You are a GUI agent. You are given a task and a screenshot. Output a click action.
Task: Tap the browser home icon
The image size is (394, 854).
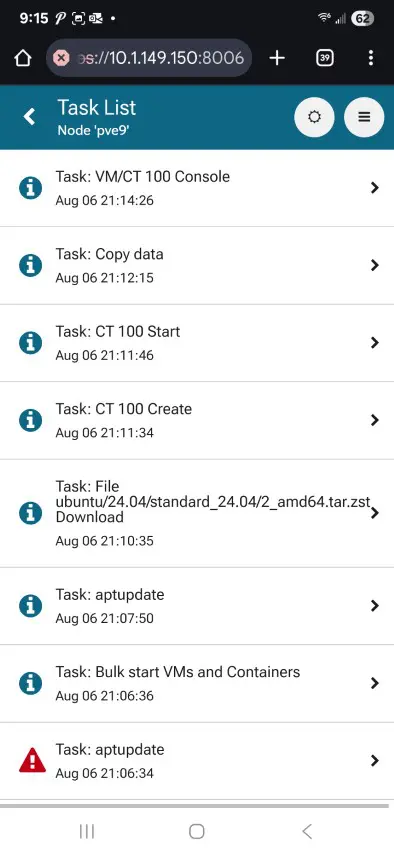pos(22,58)
